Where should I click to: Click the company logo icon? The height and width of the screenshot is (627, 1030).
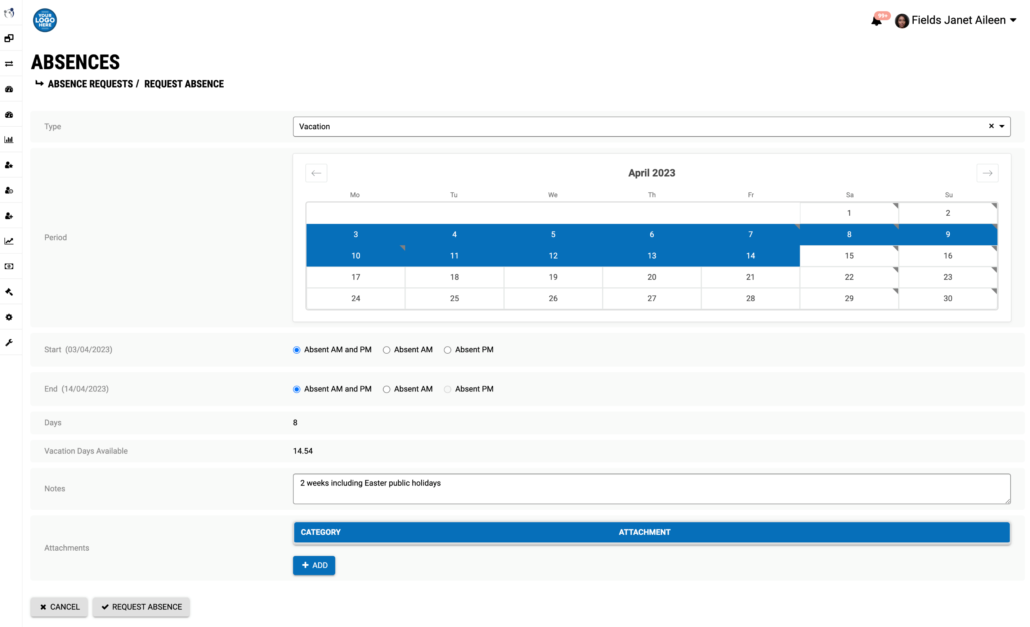tap(45, 20)
